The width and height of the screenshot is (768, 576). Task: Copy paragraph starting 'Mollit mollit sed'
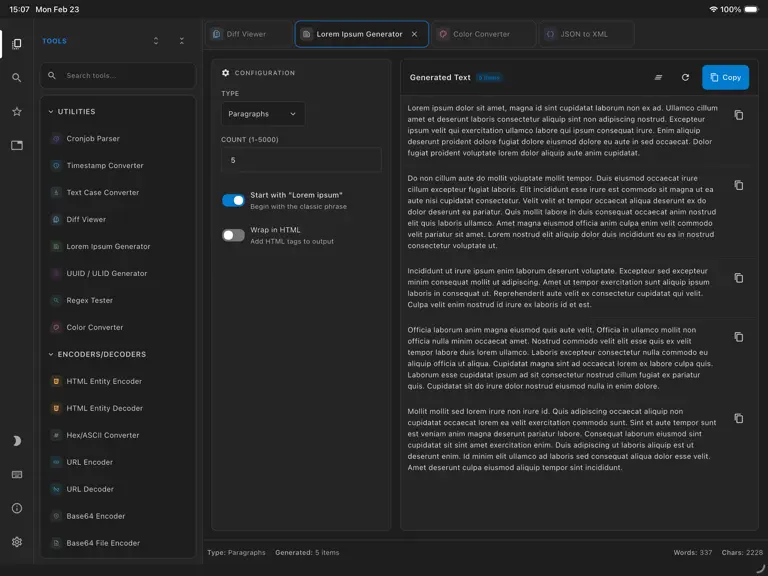[739, 418]
